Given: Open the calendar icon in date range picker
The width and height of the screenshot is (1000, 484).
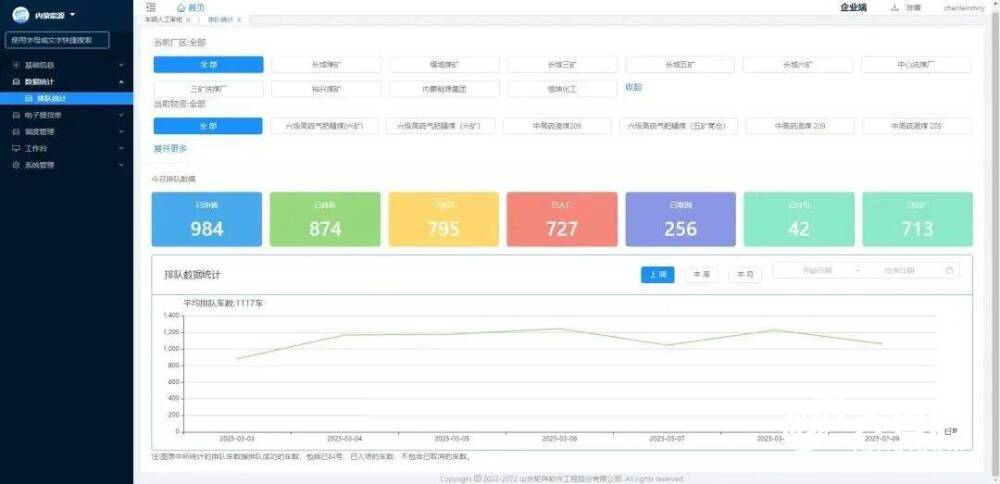Looking at the screenshot, I should pos(949,270).
